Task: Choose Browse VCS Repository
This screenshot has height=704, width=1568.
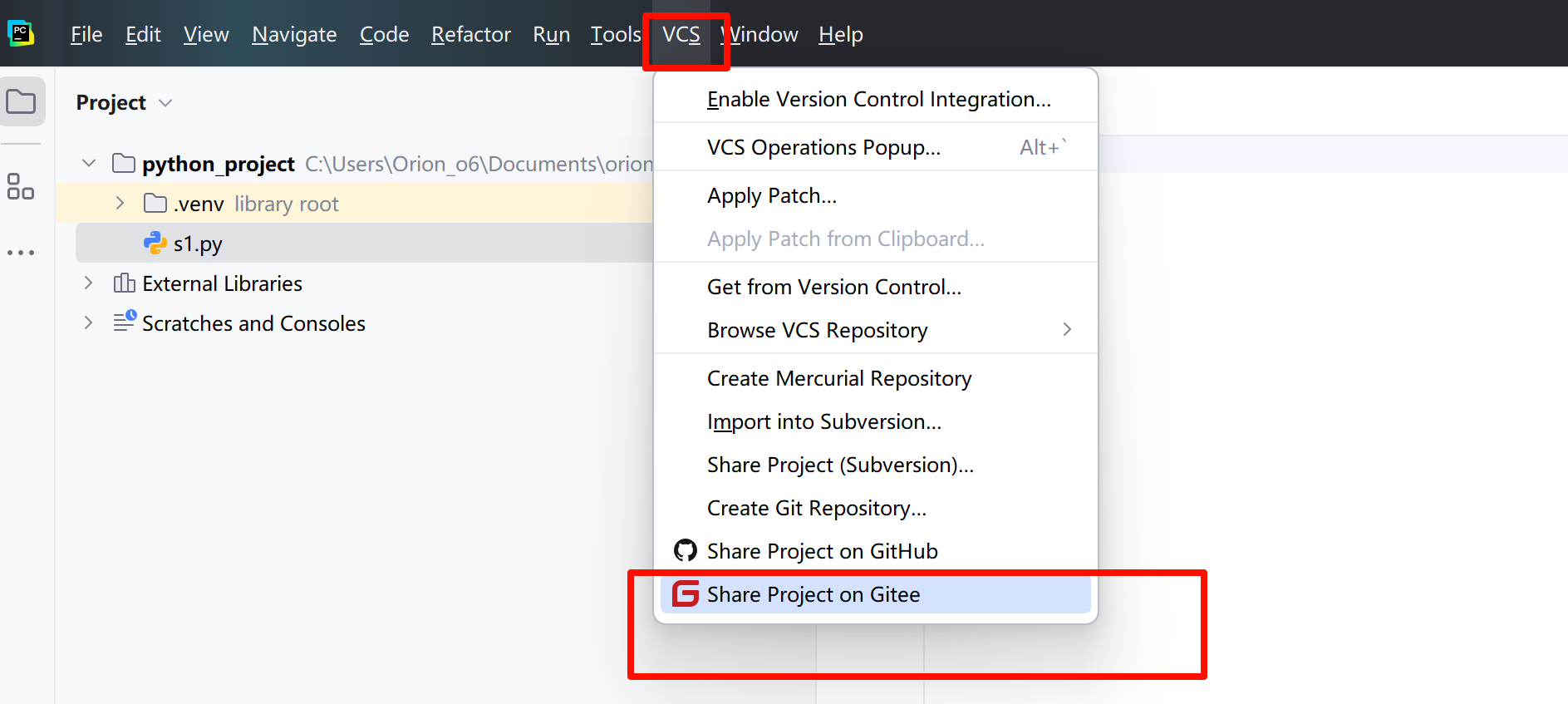Action: click(x=876, y=330)
